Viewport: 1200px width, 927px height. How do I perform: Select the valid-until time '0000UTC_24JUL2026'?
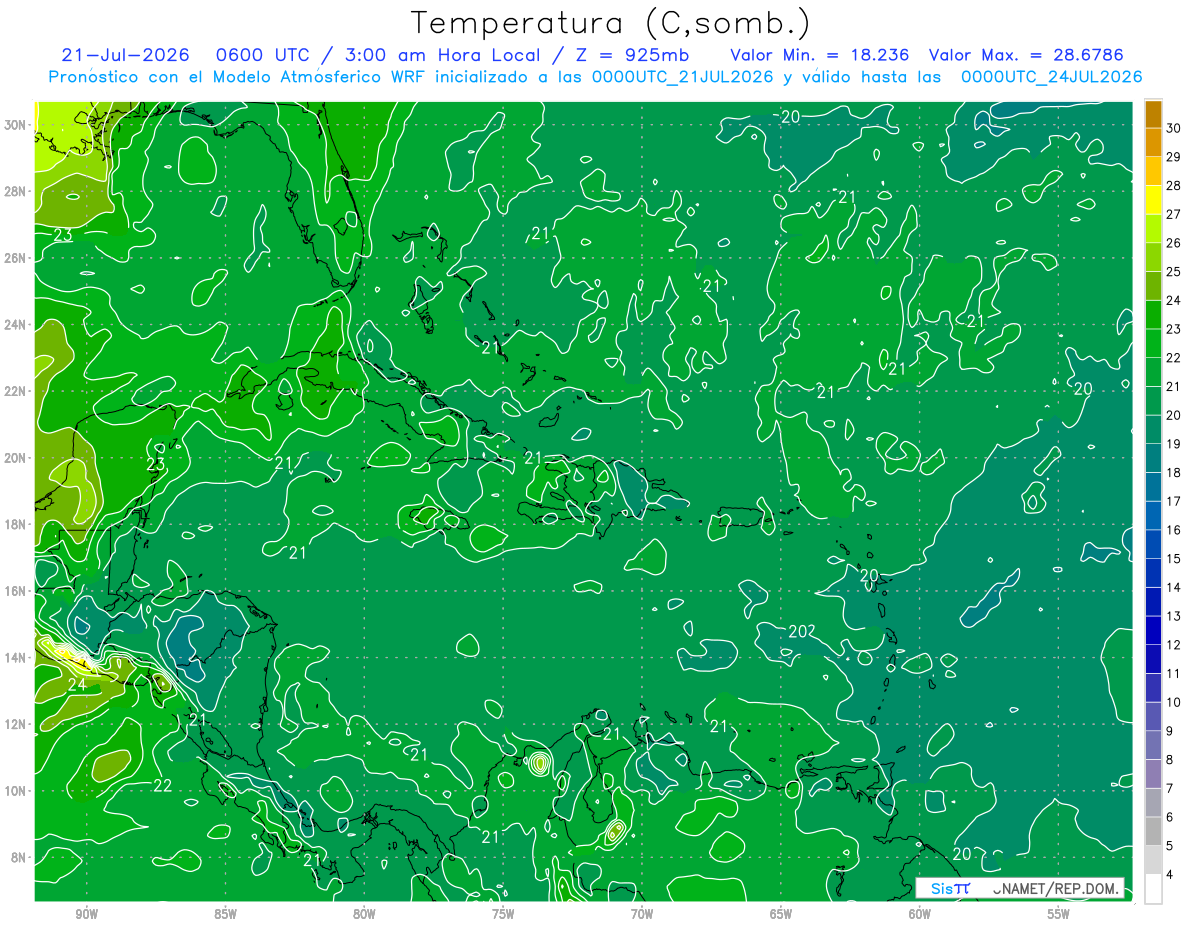click(1052, 77)
